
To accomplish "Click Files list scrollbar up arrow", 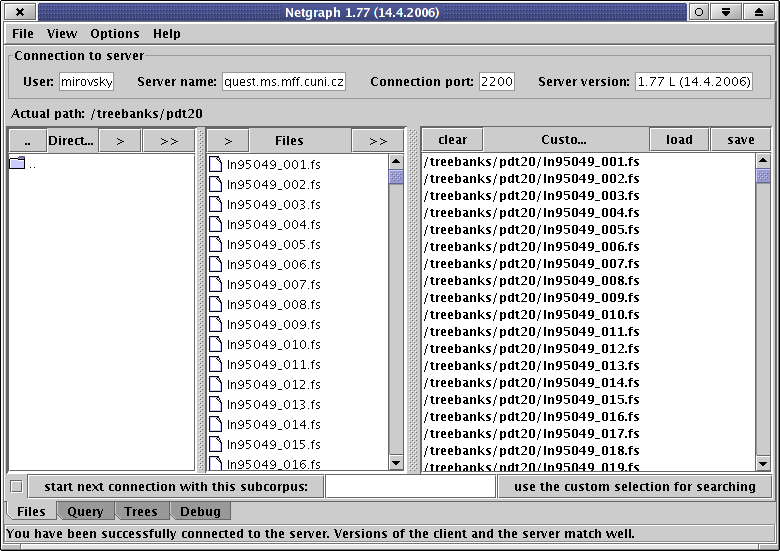I will (x=396, y=161).
